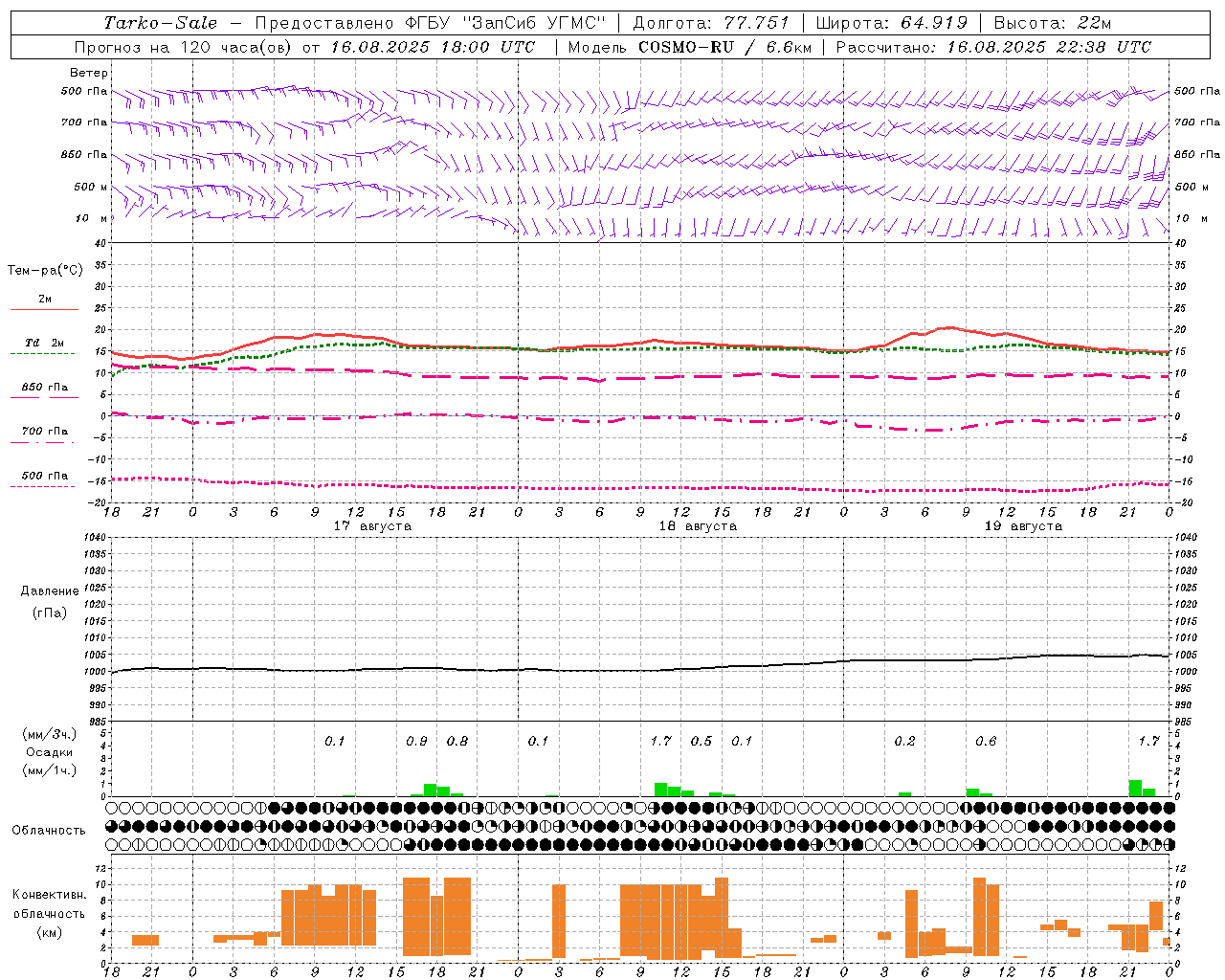
Task: Click the 10 м wind level label on left
Action: click(92, 218)
